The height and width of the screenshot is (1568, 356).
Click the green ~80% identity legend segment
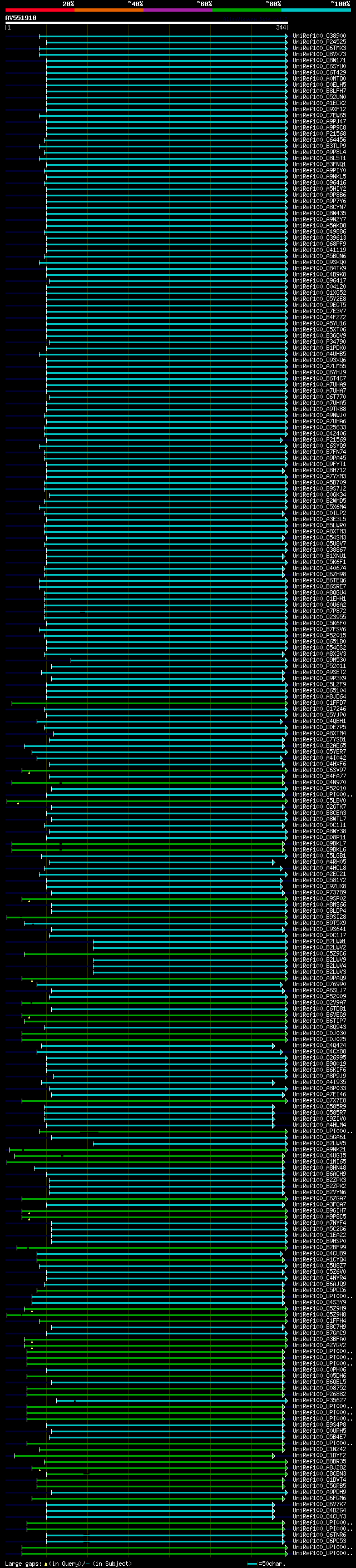coord(247,10)
